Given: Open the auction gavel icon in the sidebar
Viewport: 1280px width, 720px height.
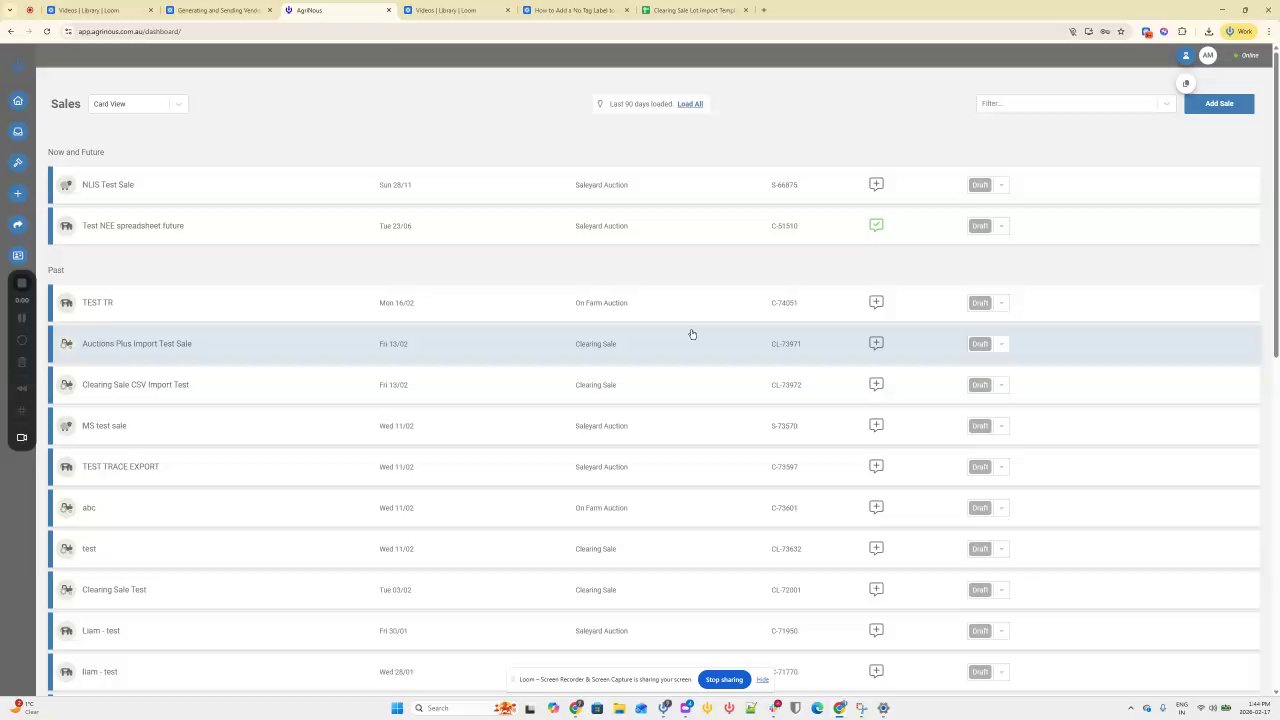Looking at the screenshot, I should [18, 162].
